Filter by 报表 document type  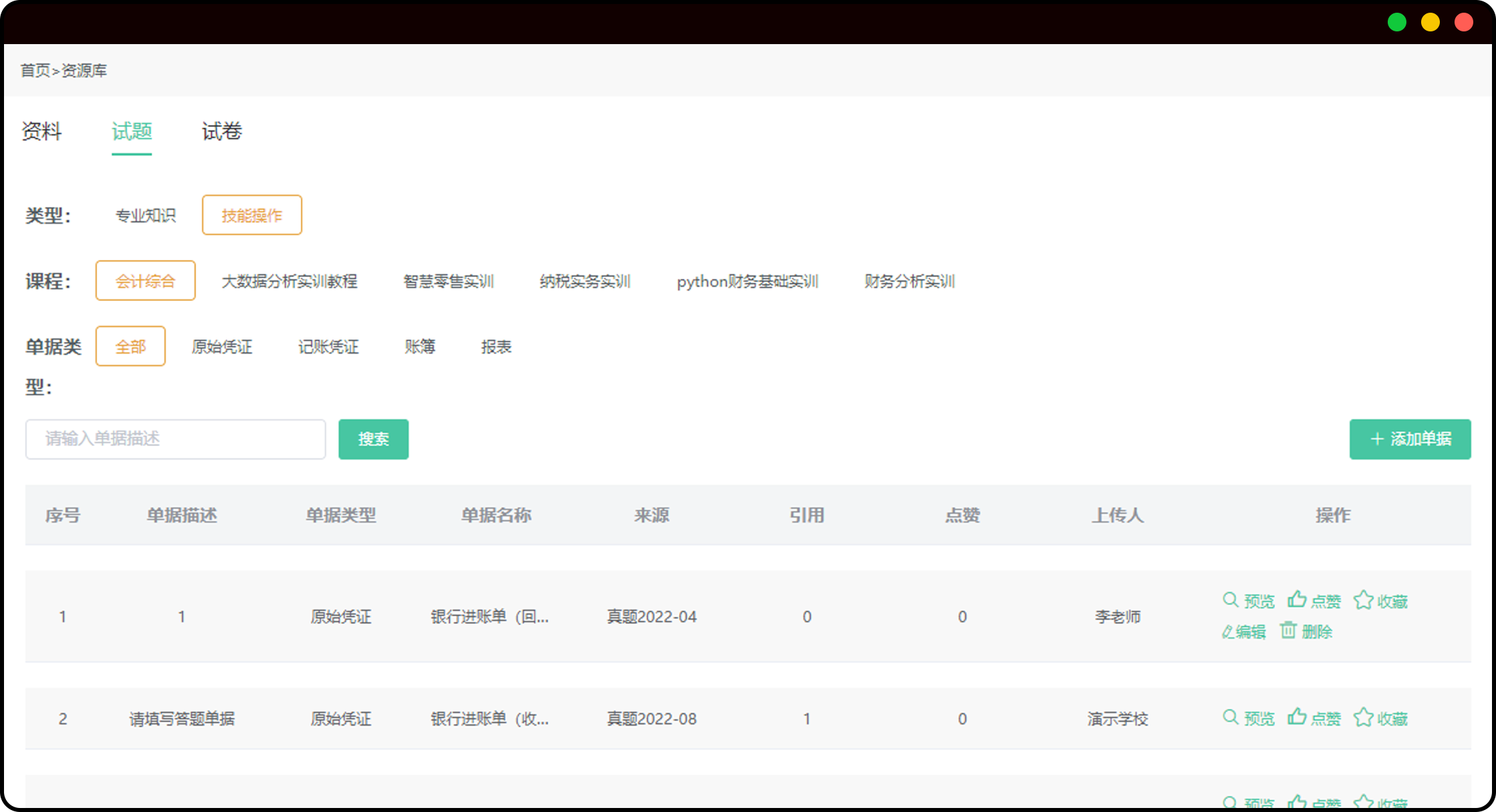(496, 347)
